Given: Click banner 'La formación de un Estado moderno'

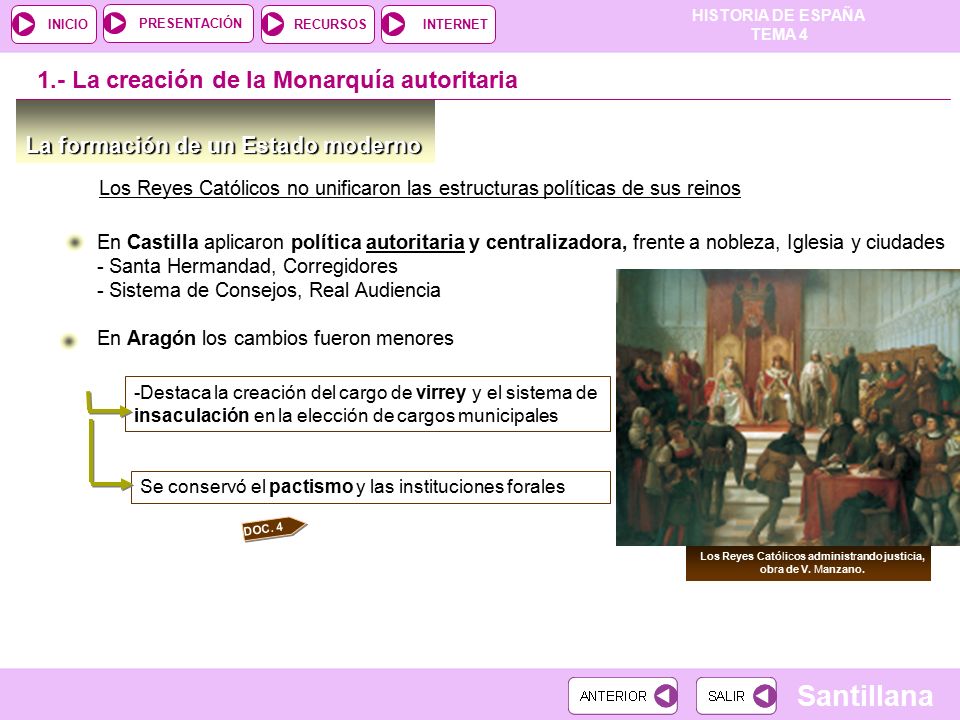Looking at the screenshot, I should click(x=225, y=132).
